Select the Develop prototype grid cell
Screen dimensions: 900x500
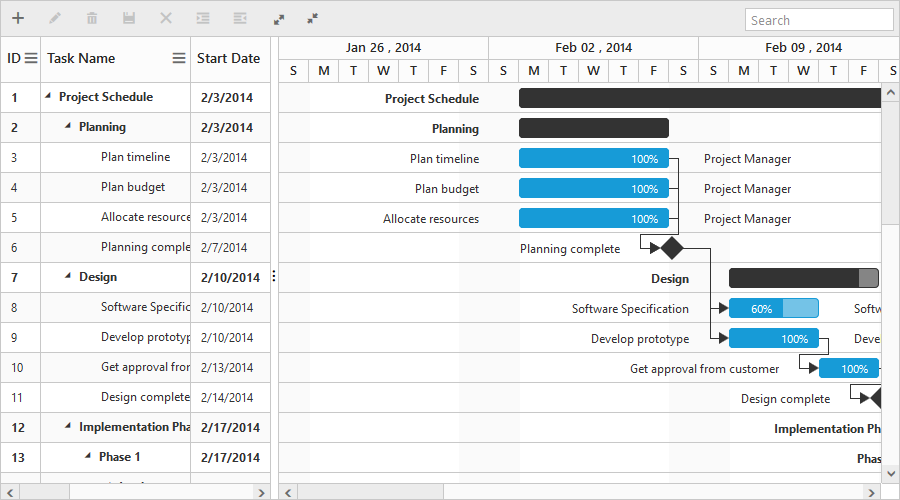pyautogui.click(x=115, y=337)
